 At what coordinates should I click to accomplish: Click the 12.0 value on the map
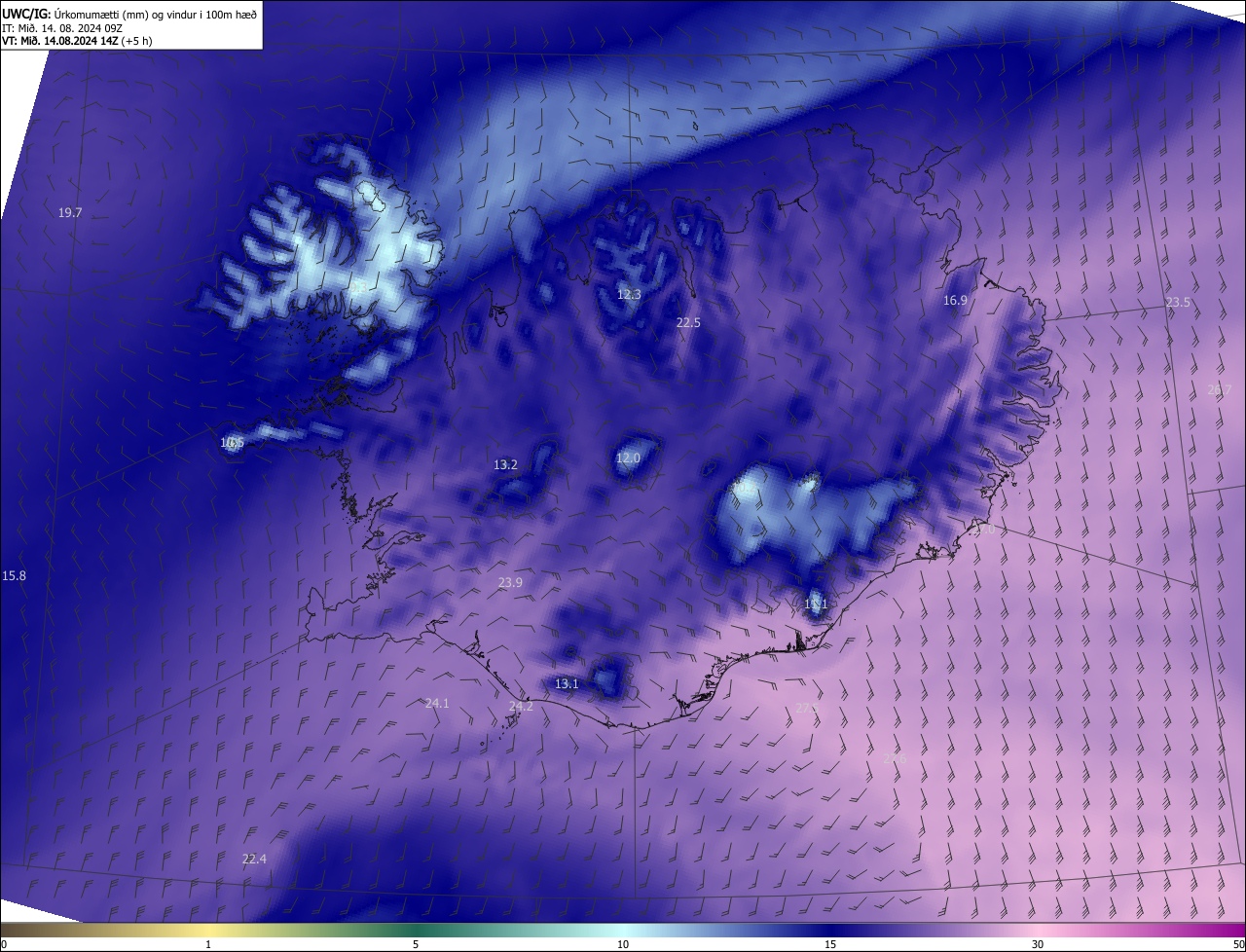click(x=628, y=458)
